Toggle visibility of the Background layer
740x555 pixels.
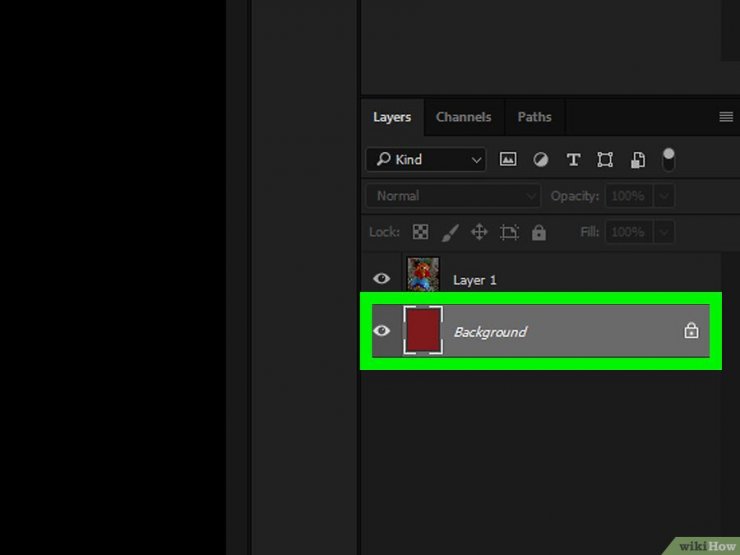[381, 331]
